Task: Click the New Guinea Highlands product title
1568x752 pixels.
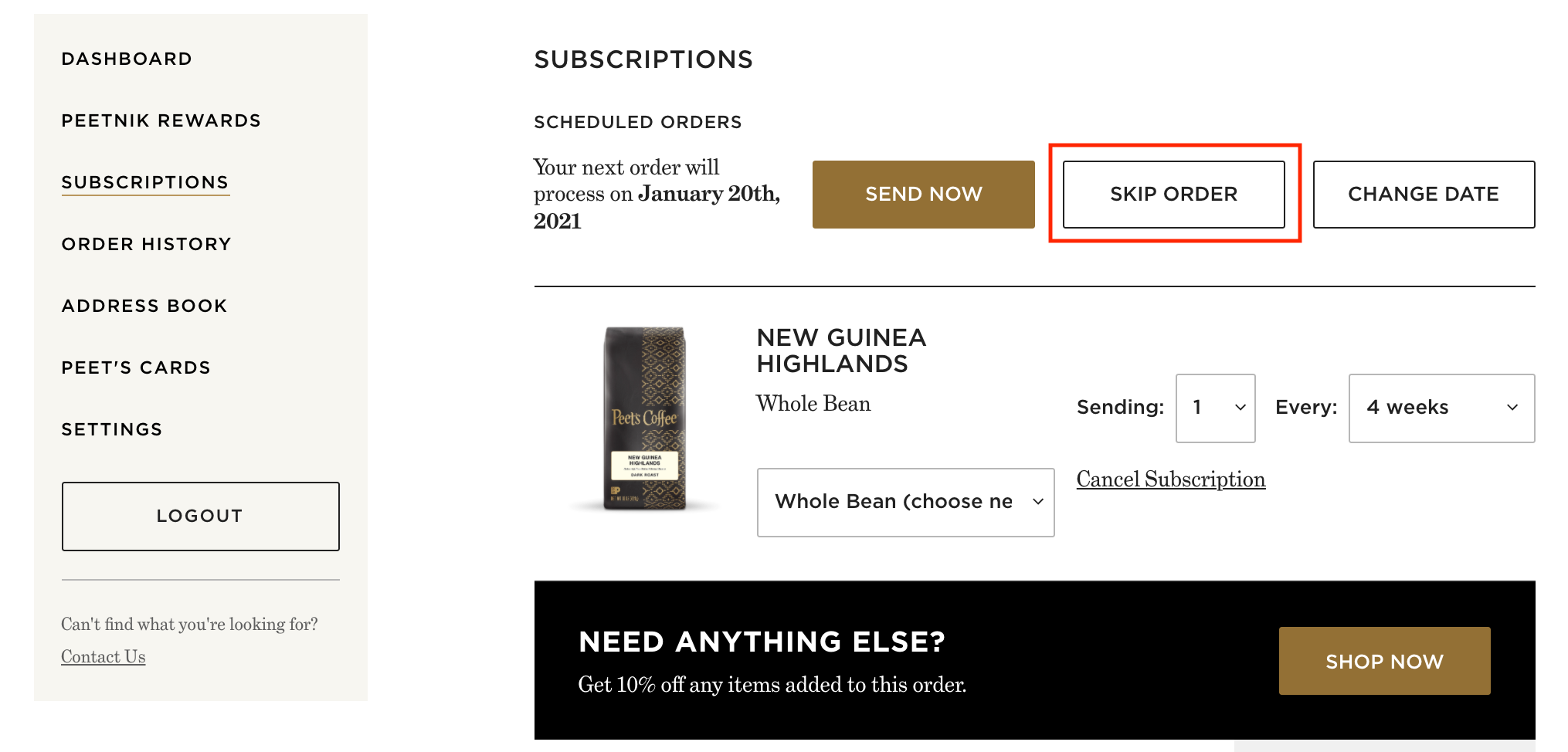Action: [840, 351]
